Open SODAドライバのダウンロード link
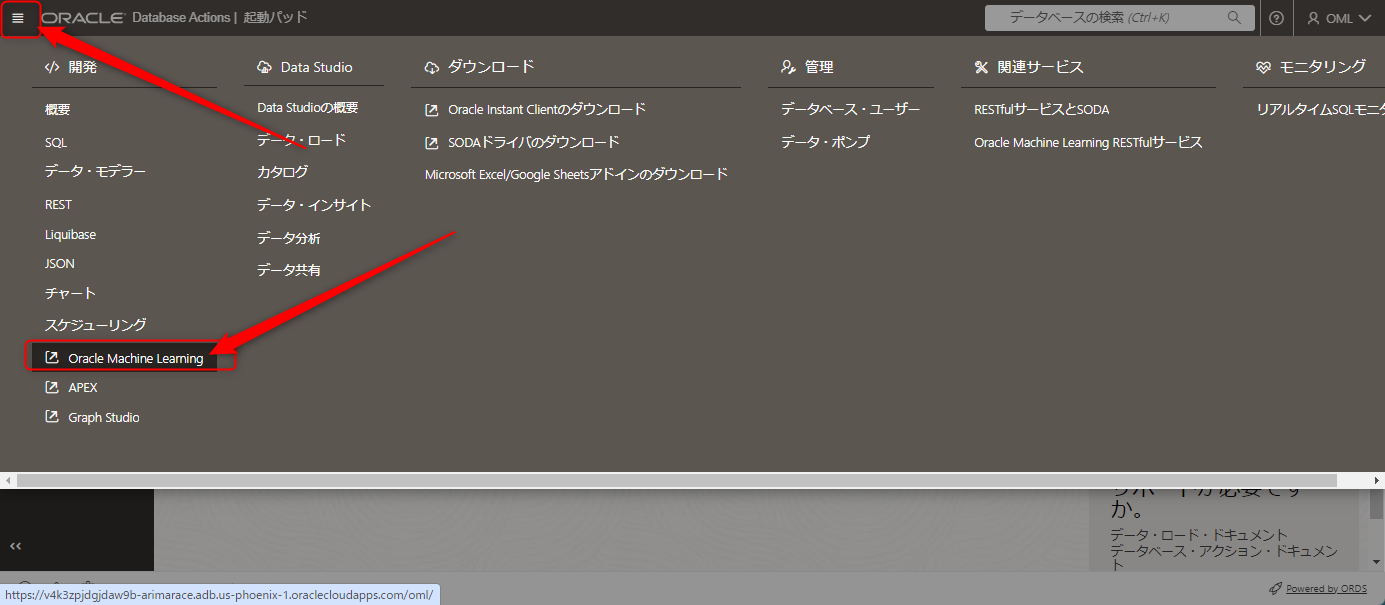This screenshot has height=605, width=1385. [x=534, y=142]
